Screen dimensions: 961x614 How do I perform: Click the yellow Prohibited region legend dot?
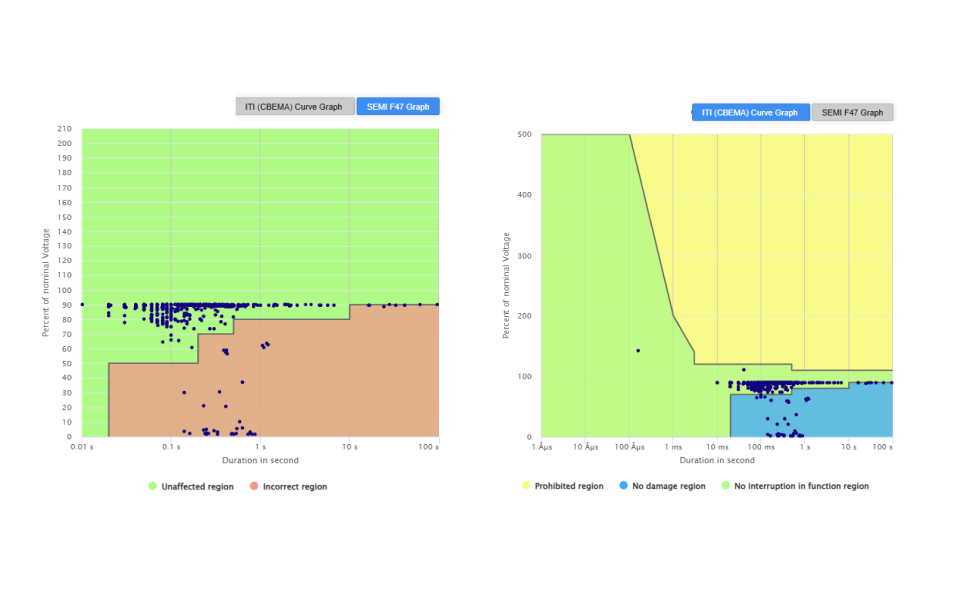tap(526, 485)
